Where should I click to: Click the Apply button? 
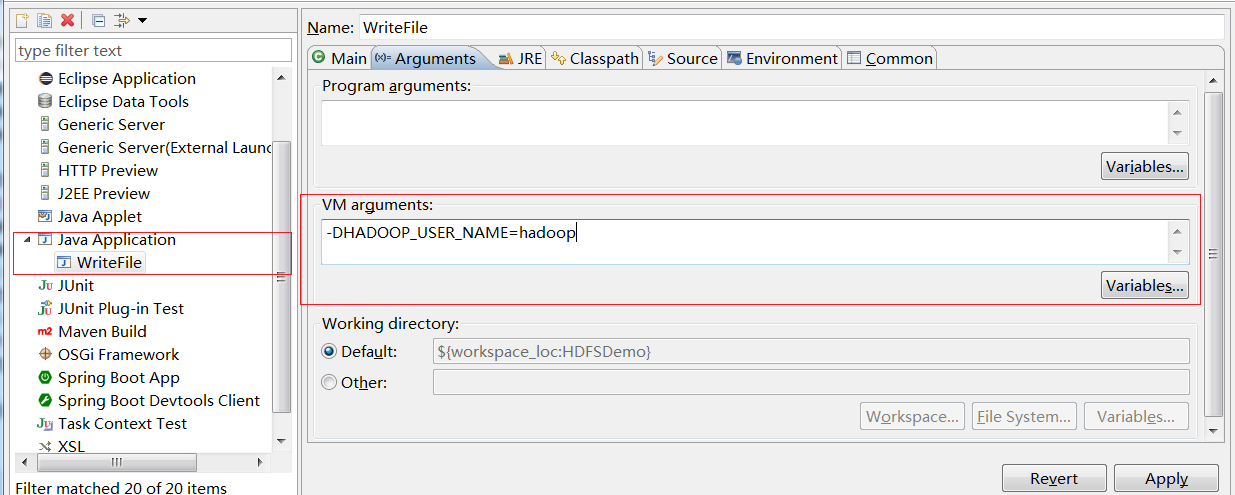coord(1166,479)
